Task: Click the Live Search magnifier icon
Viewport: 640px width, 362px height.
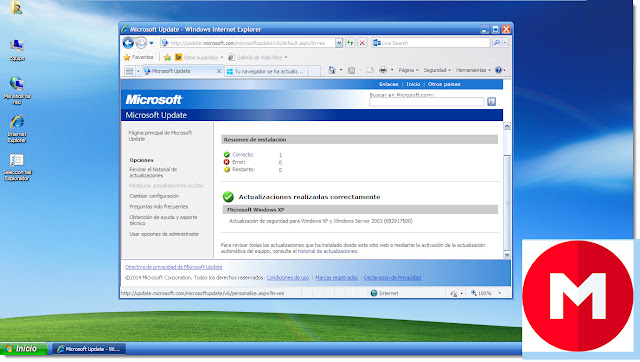Action: pos(497,42)
